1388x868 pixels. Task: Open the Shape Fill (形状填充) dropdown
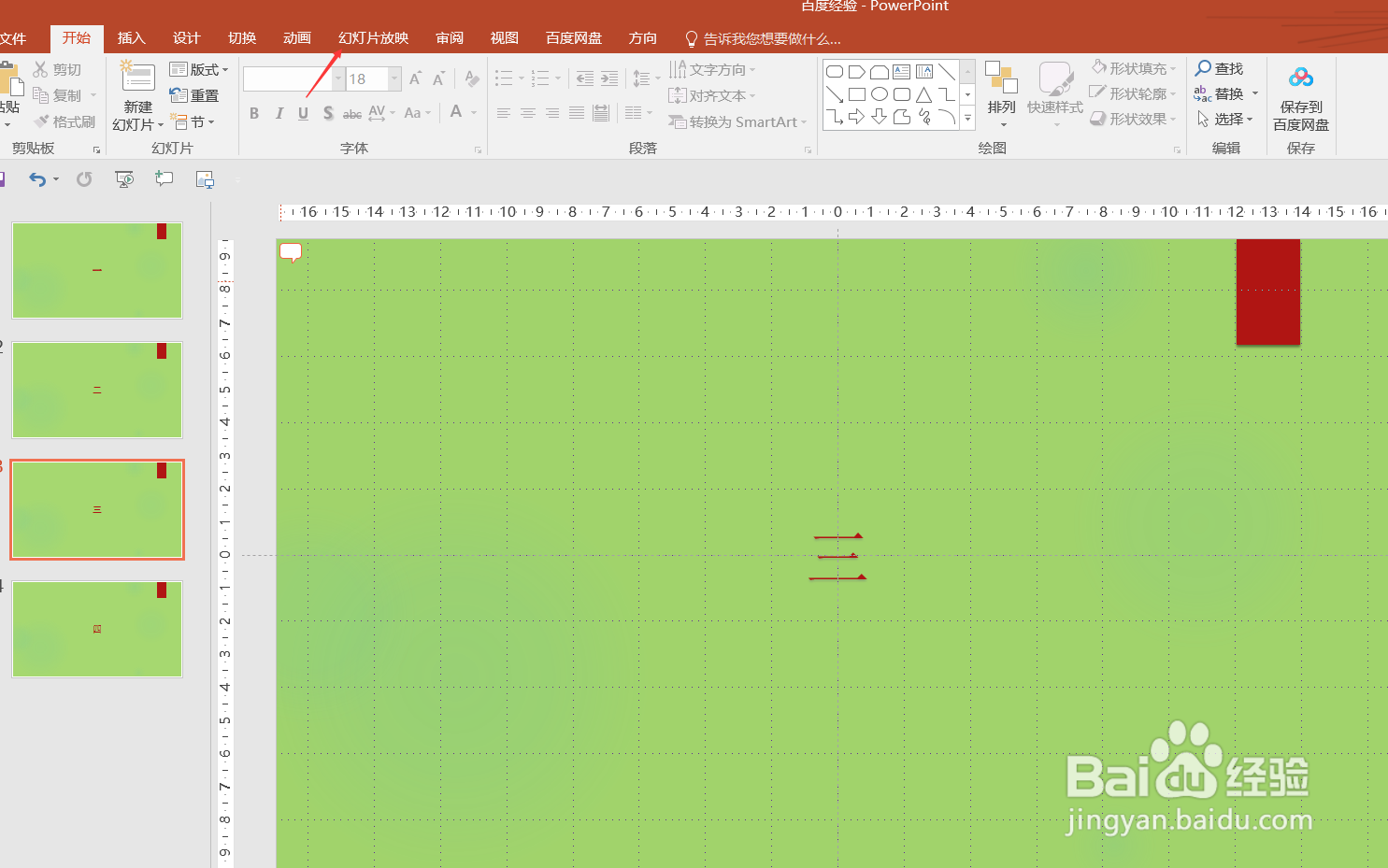[x=1134, y=68]
